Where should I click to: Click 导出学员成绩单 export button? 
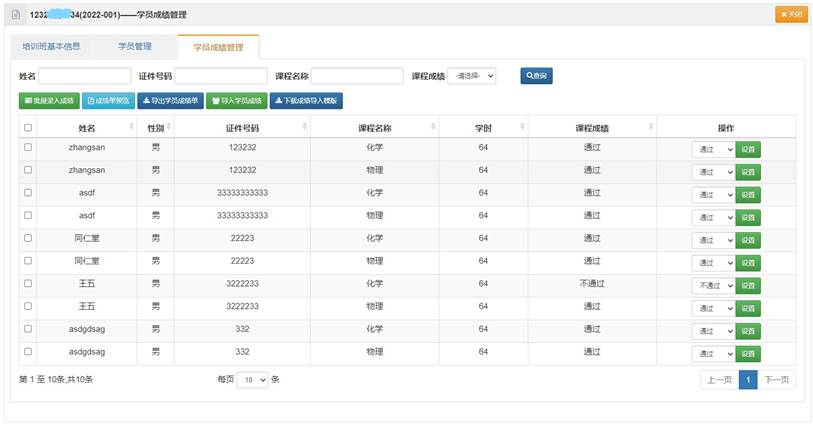point(169,101)
